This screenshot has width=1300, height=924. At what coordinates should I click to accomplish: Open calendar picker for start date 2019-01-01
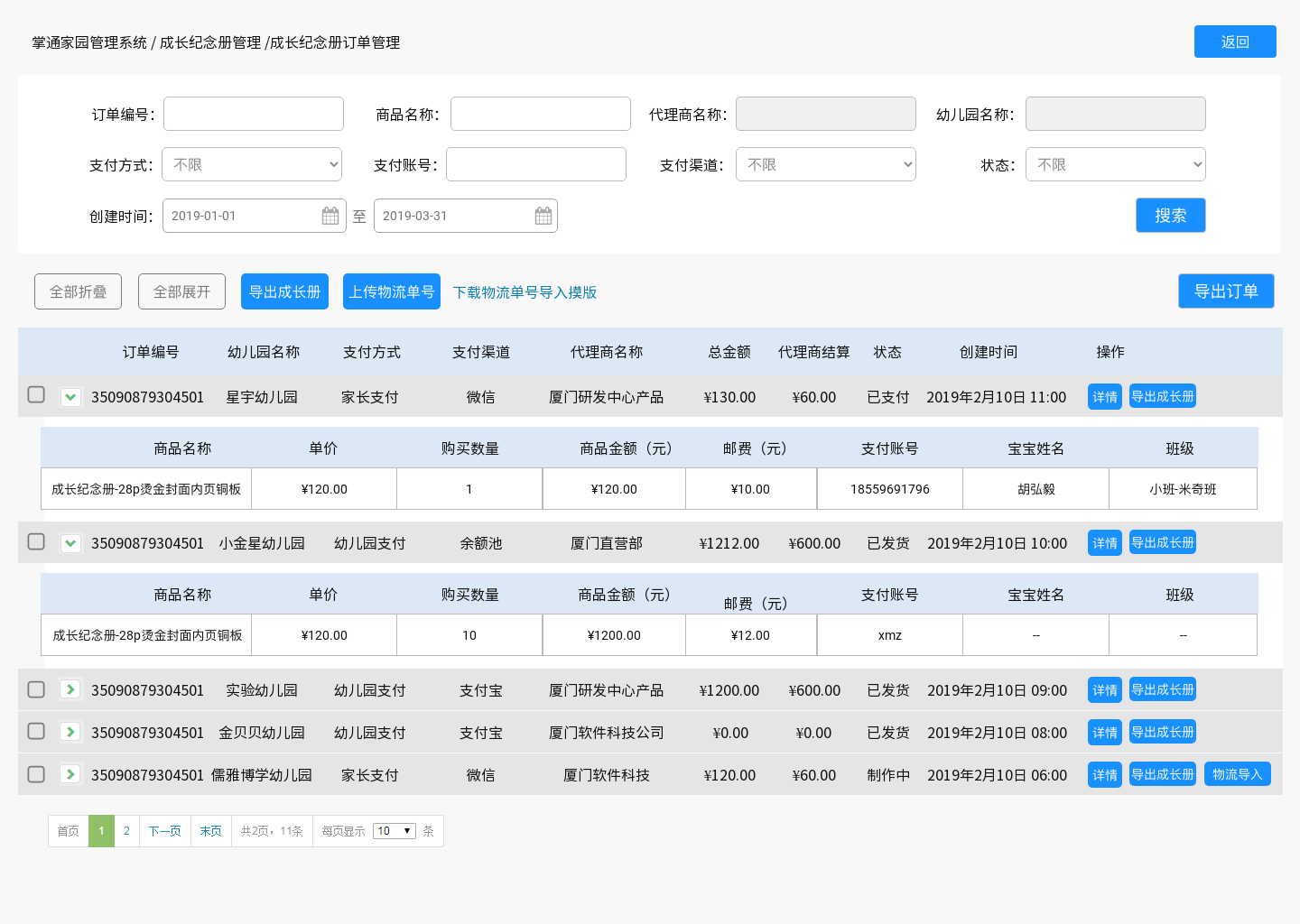pyautogui.click(x=330, y=216)
